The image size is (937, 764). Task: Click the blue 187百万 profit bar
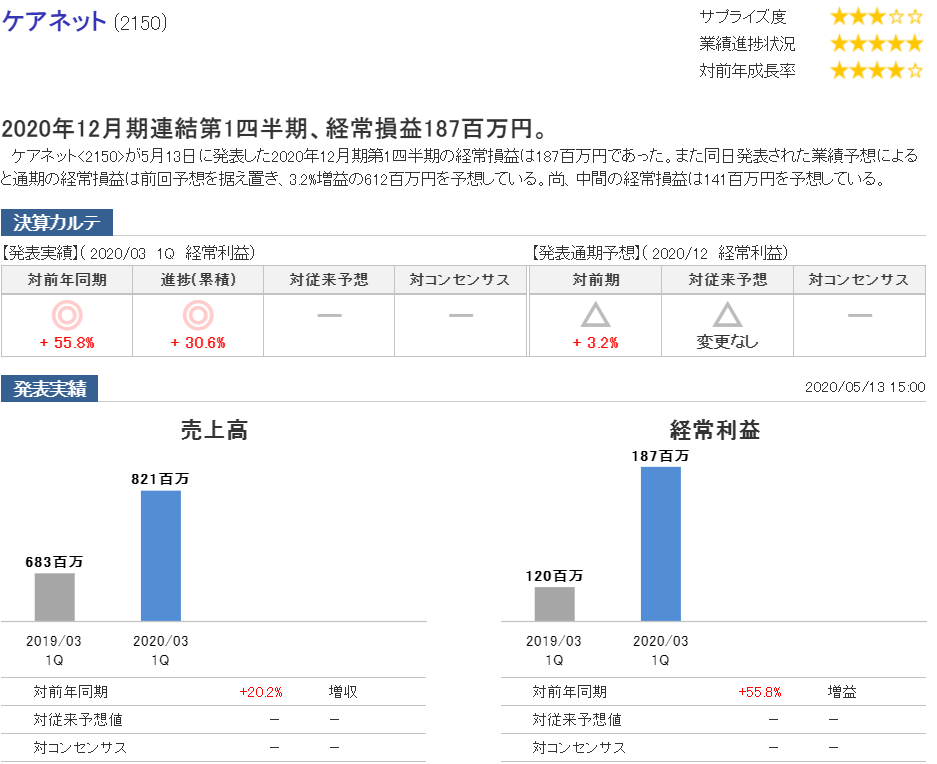click(x=661, y=544)
